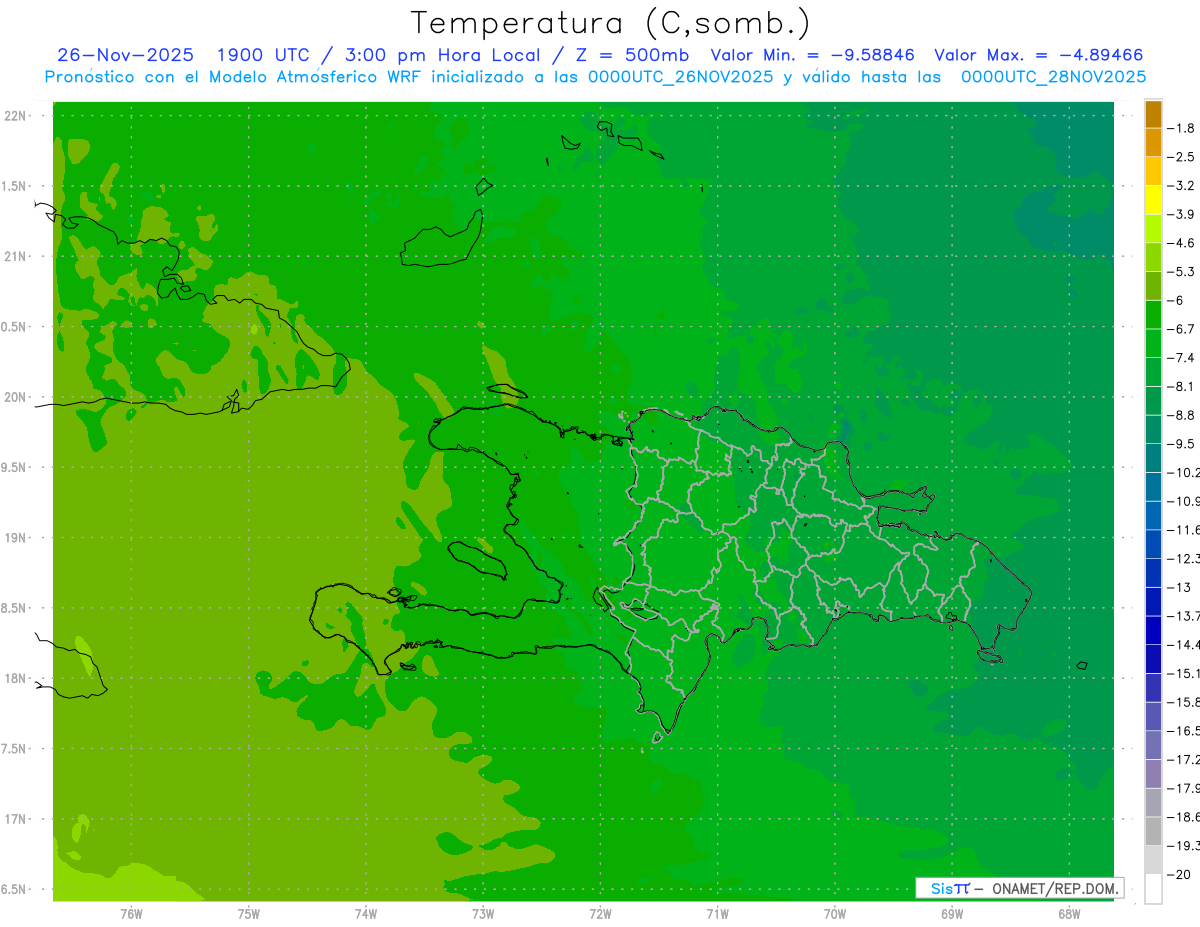Click the '-9.5' color scale label
This screenshot has height=927, width=1200.
[x=1181, y=444]
